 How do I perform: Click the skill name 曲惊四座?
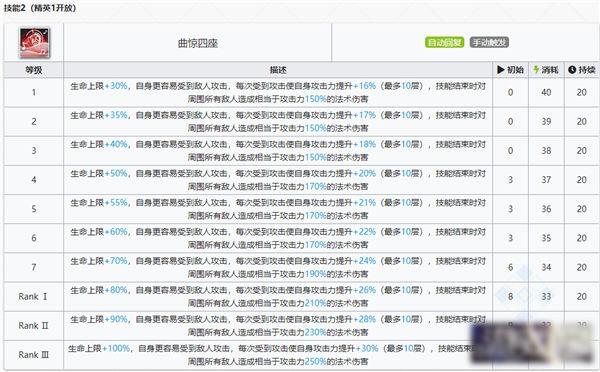pos(198,43)
